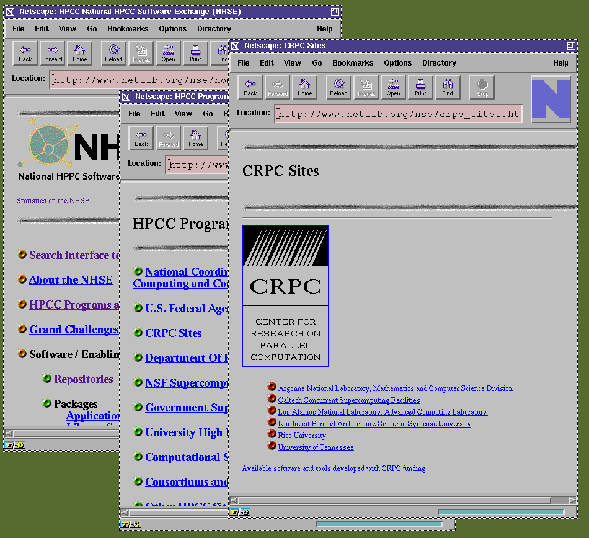
Task: Click Repositories link in NHSE window
Action: pos(83,379)
